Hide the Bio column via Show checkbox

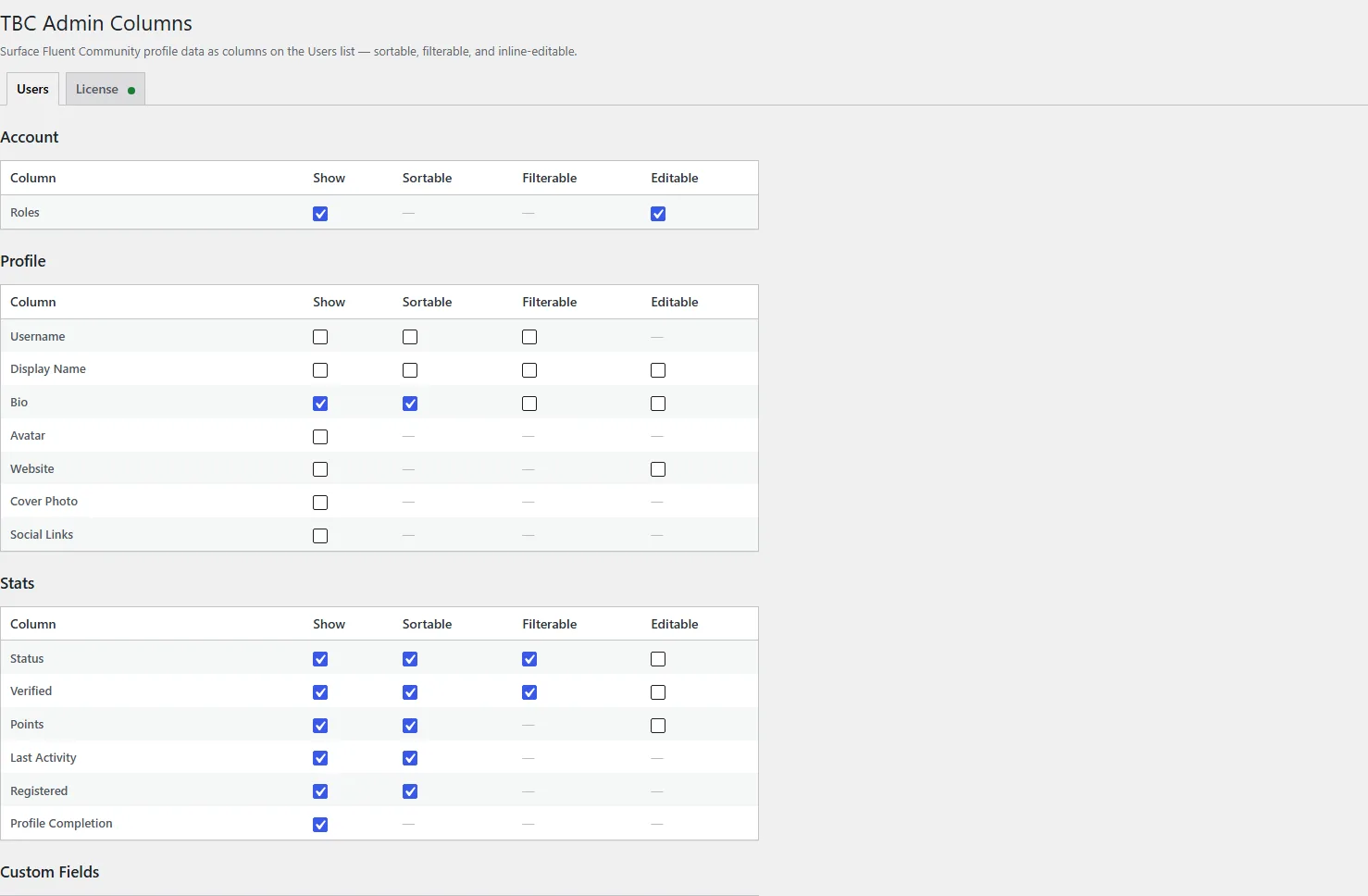pyautogui.click(x=320, y=404)
